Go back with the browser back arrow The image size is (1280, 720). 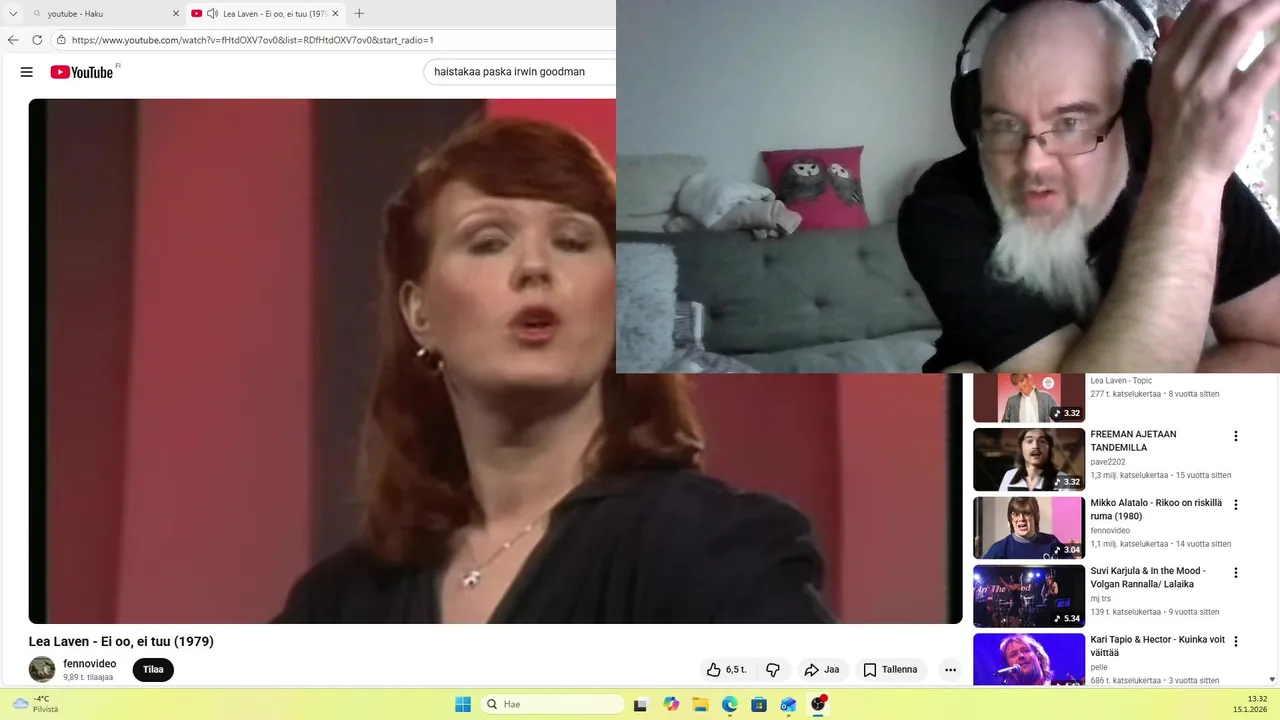[x=13, y=40]
